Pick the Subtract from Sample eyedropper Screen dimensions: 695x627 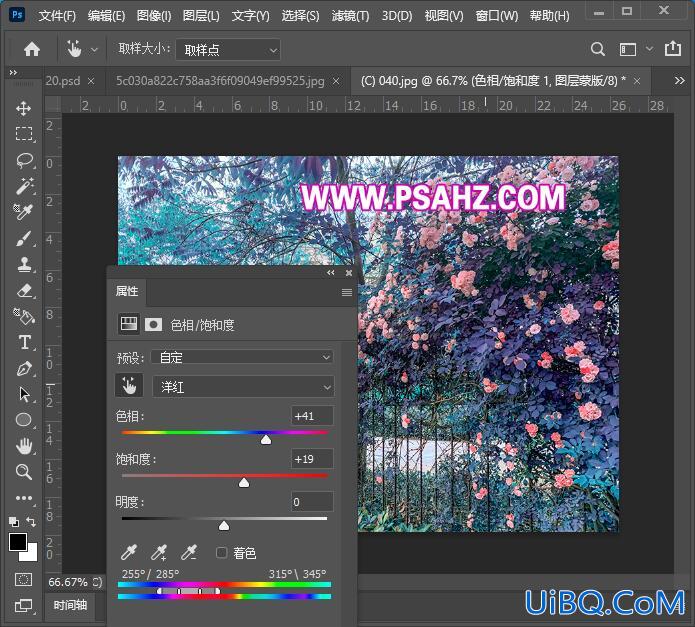coord(189,552)
